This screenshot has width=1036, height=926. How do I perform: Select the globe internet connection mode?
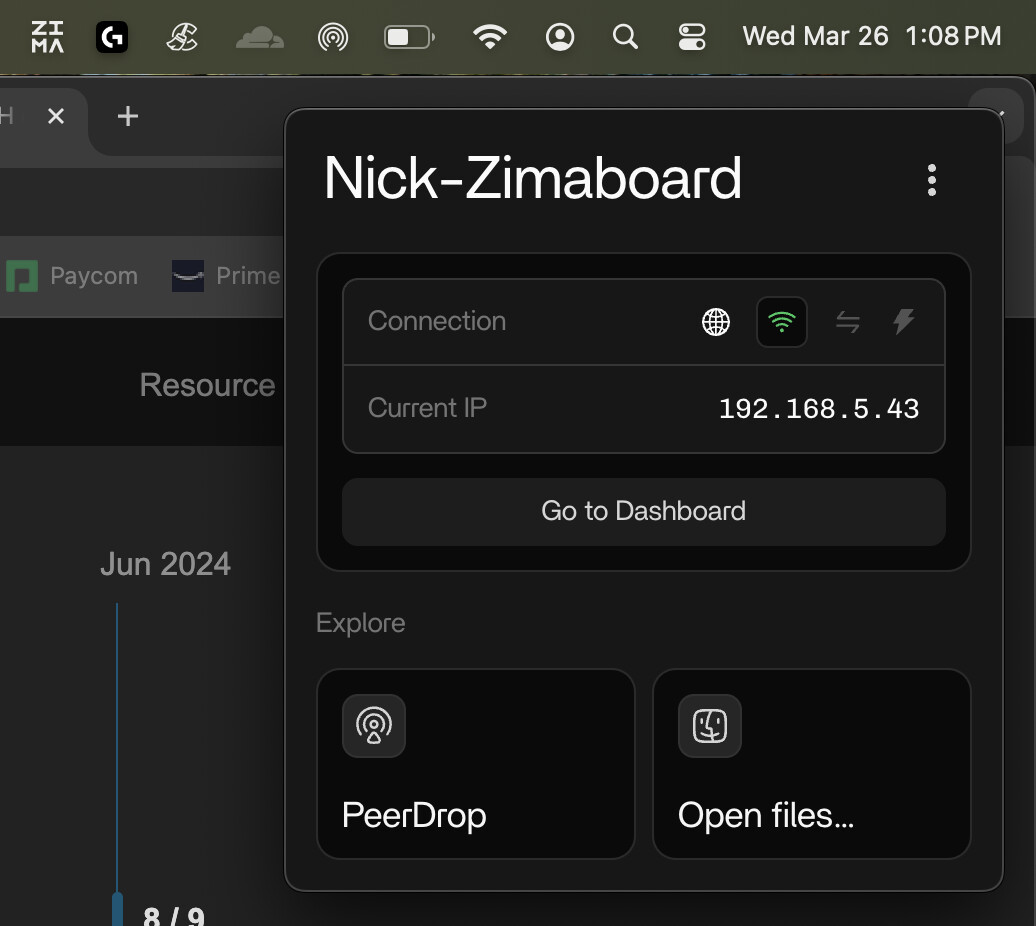pos(716,322)
